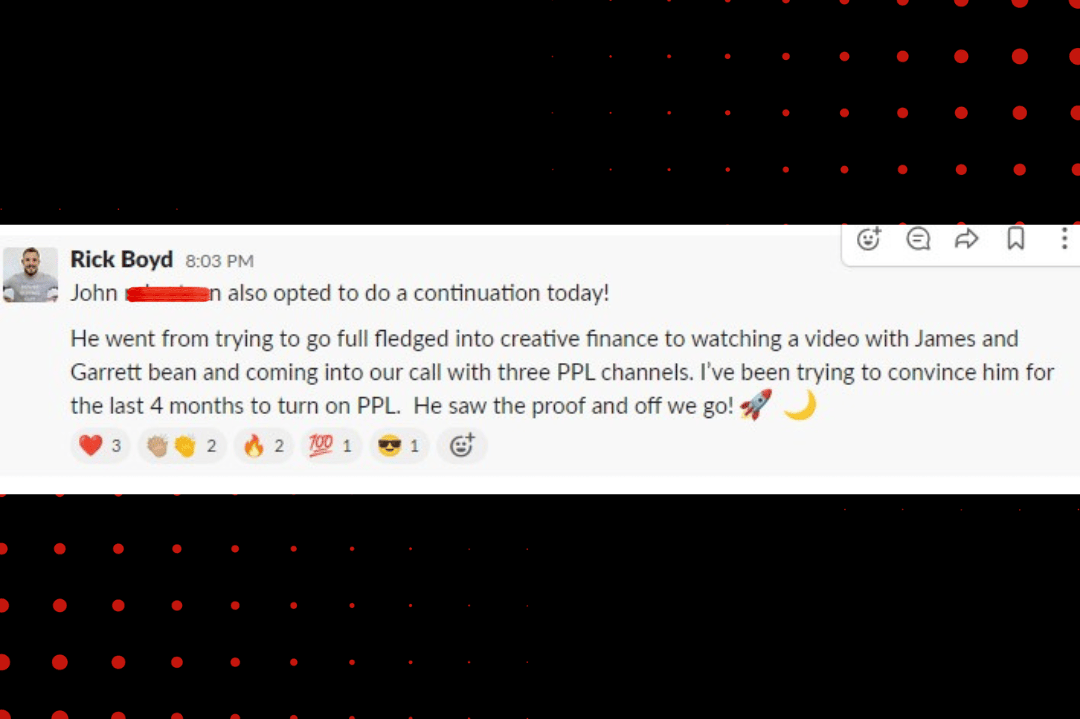1080x719 pixels.
Task: Click the Rick Boyd sender name
Action: [121, 259]
